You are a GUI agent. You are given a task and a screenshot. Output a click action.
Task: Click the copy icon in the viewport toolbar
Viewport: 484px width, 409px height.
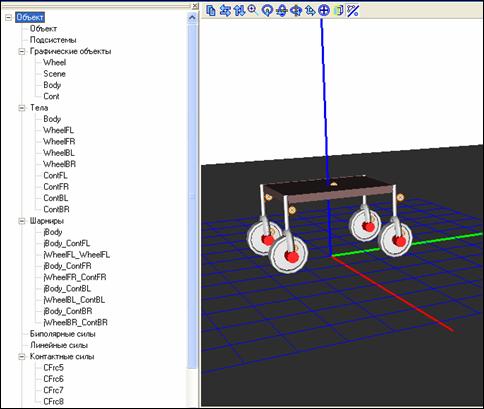[x=210, y=10]
